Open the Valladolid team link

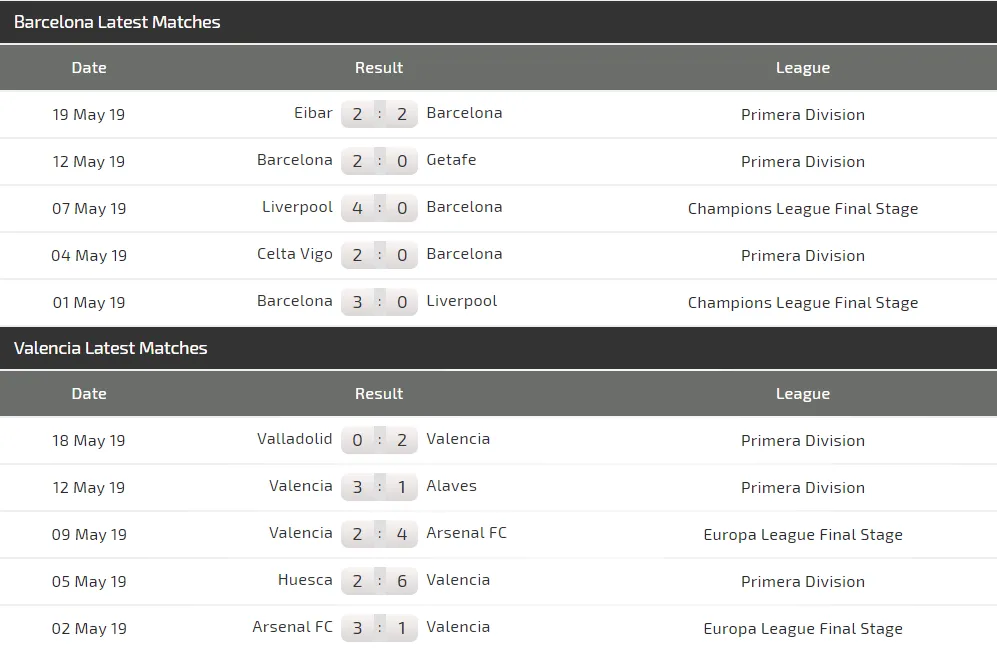pos(294,439)
